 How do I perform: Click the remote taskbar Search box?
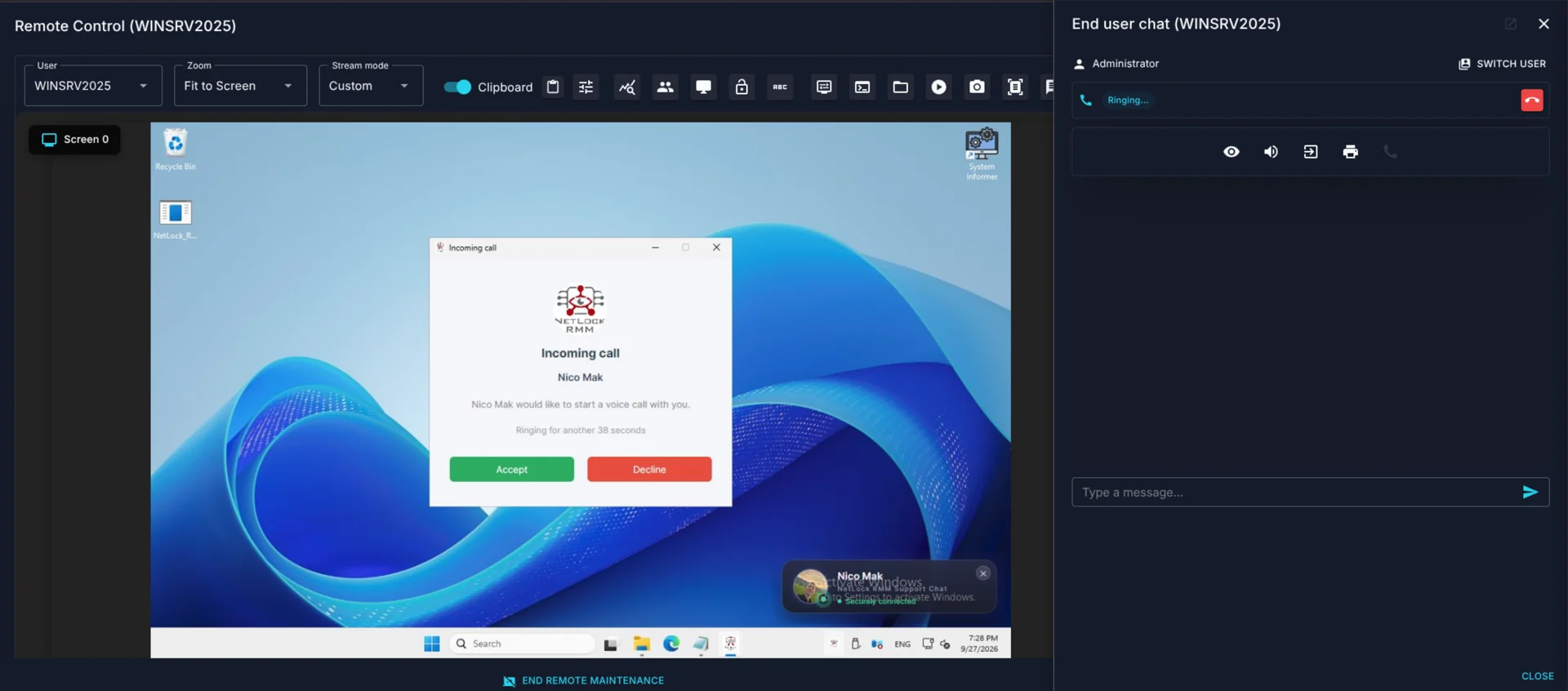[x=523, y=644]
